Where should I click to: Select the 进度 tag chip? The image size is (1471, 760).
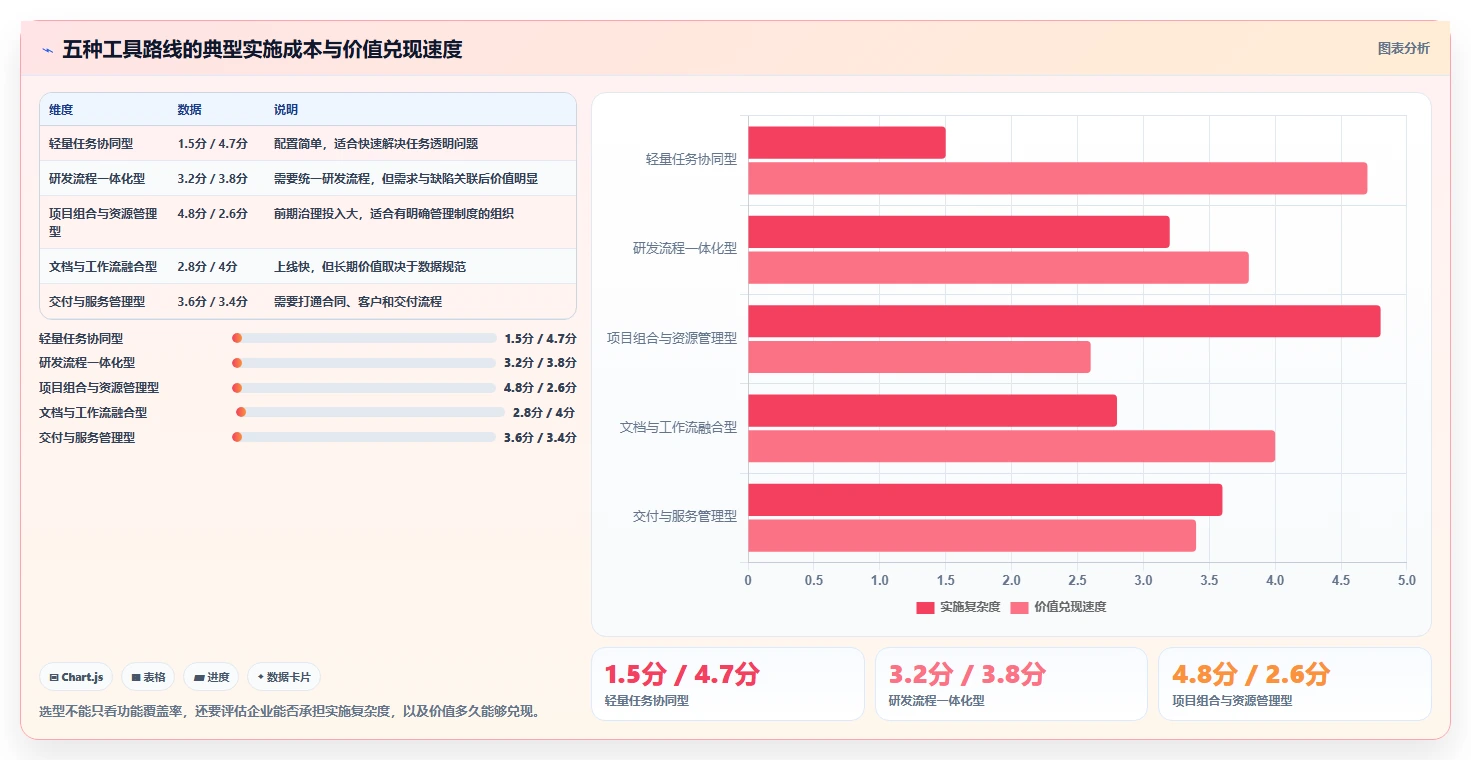tap(211, 677)
